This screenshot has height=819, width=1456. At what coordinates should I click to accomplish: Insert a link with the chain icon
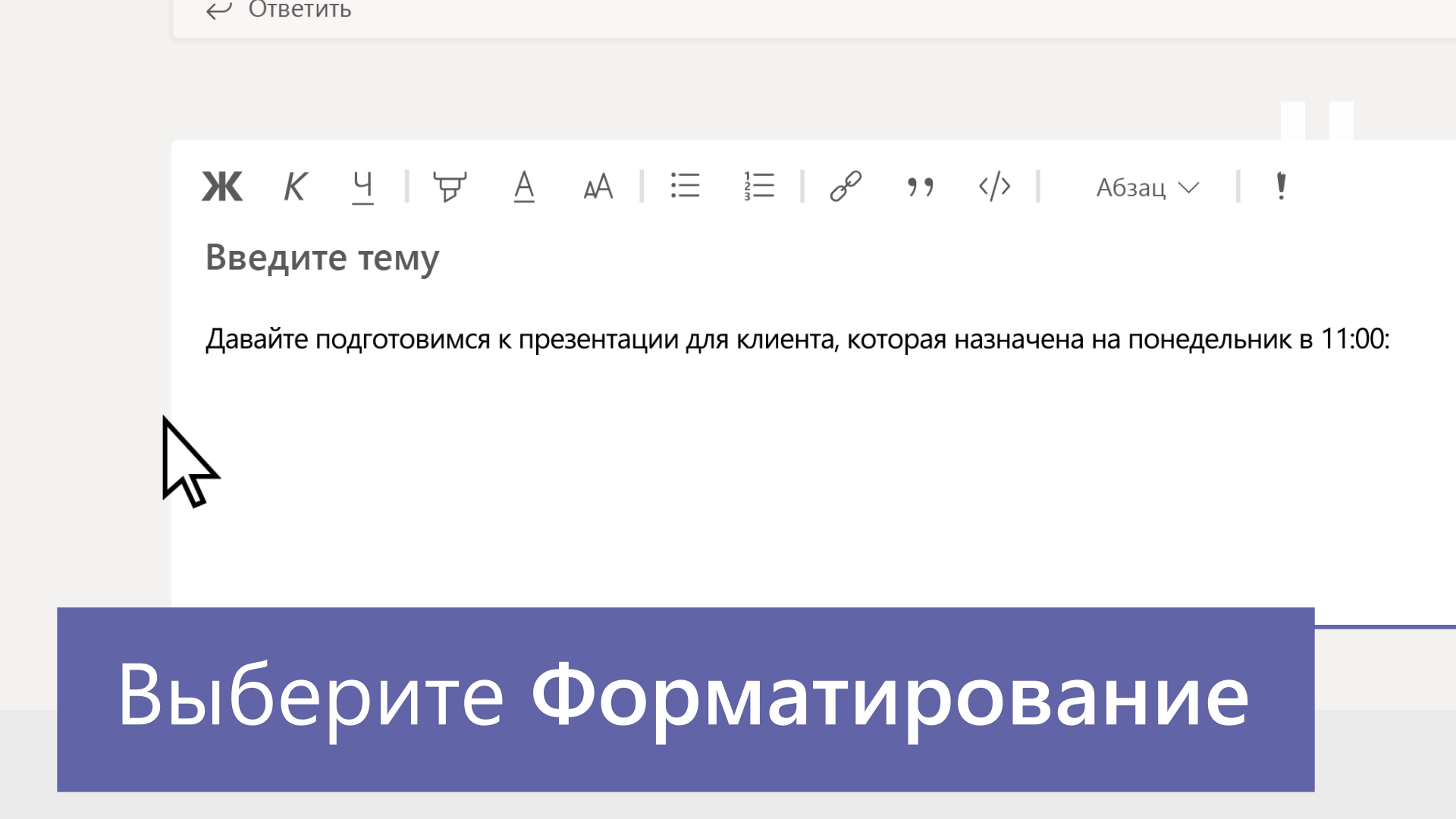[x=846, y=187]
